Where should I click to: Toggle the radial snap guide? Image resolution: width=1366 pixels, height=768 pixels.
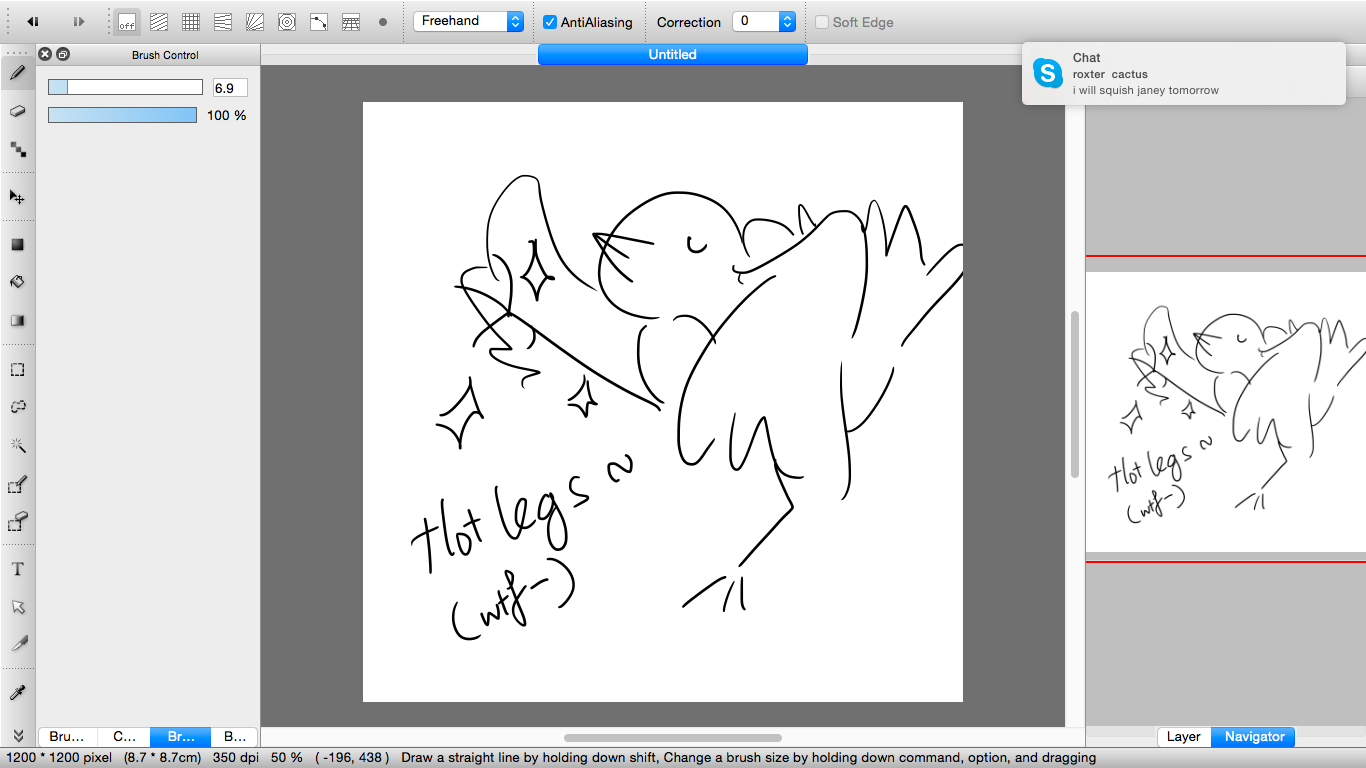tap(255, 21)
